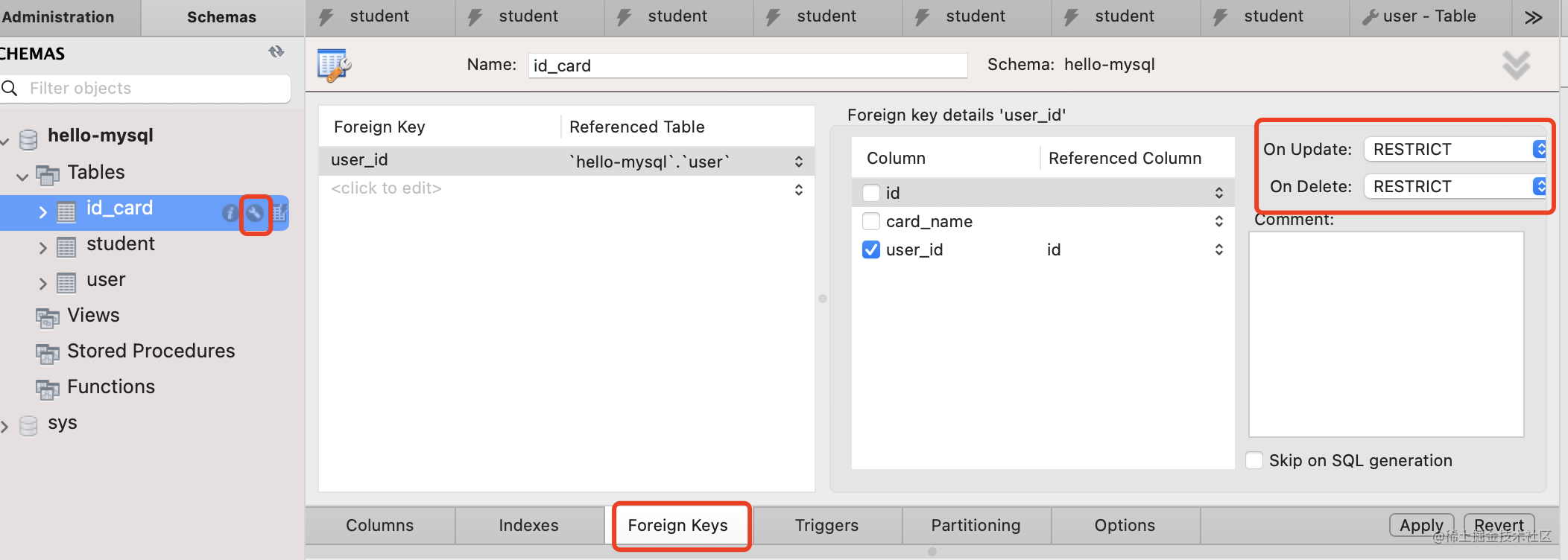The image size is (1568, 560).
Task: Collapse header with the double down arrow
Action: pos(1516,66)
